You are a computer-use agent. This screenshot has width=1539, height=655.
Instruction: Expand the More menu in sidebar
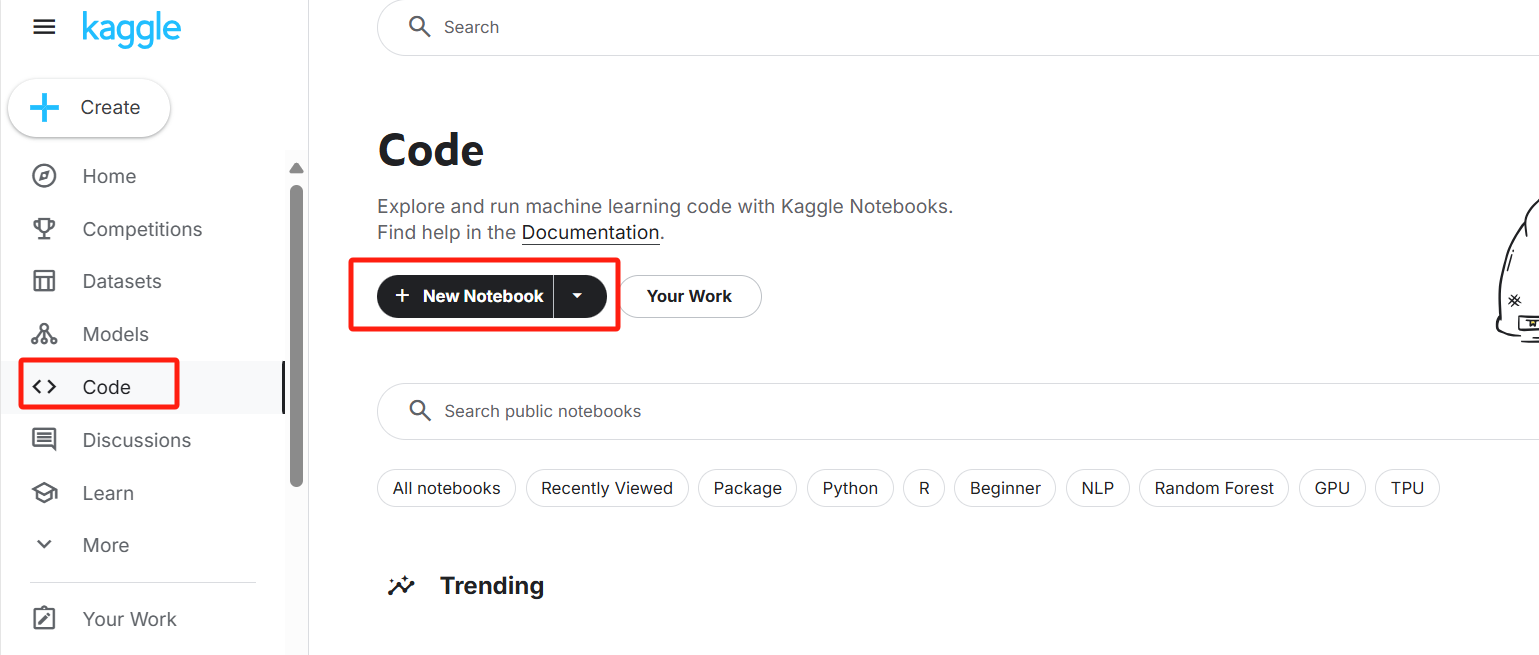[104, 544]
